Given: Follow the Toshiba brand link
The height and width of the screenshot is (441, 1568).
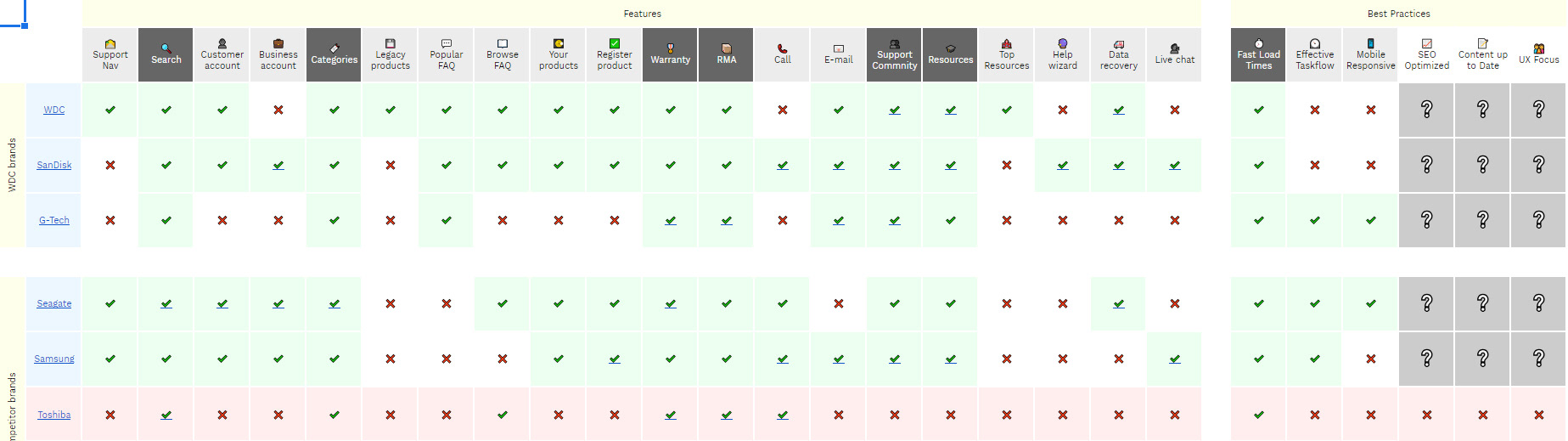Looking at the screenshot, I should tap(54, 415).
